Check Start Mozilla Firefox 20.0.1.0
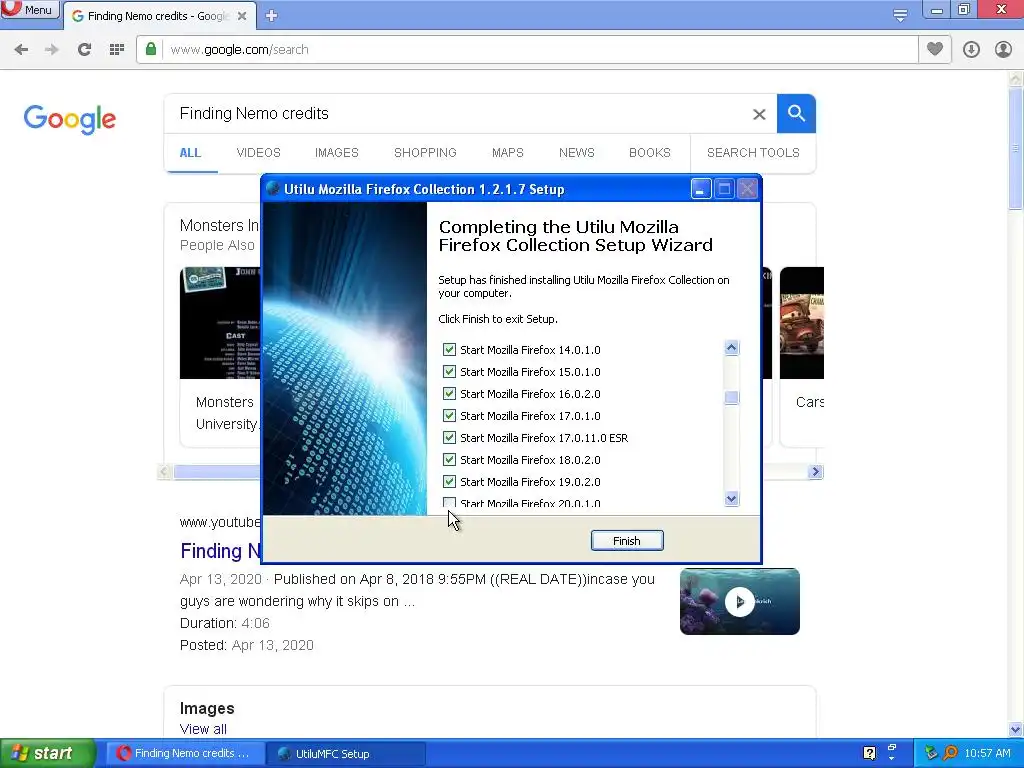1024x768 pixels. (x=449, y=503)
